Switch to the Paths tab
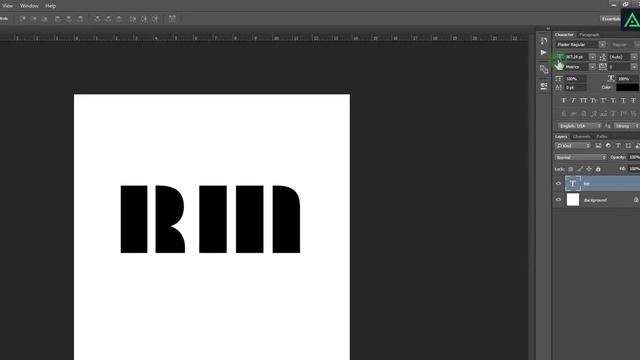The height and width of the screenshot is (360, 640). [x=602, y=136]
